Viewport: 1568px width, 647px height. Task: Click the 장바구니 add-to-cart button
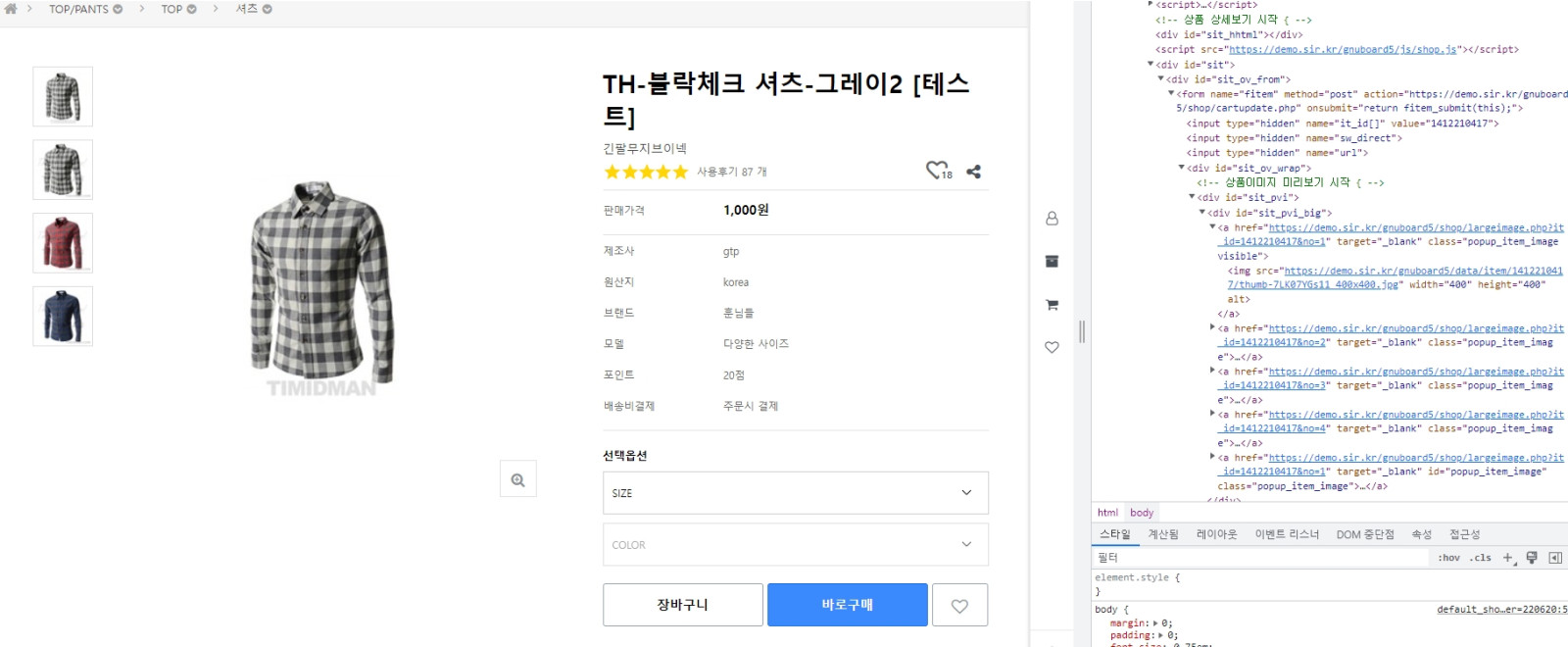pos(683,605)
